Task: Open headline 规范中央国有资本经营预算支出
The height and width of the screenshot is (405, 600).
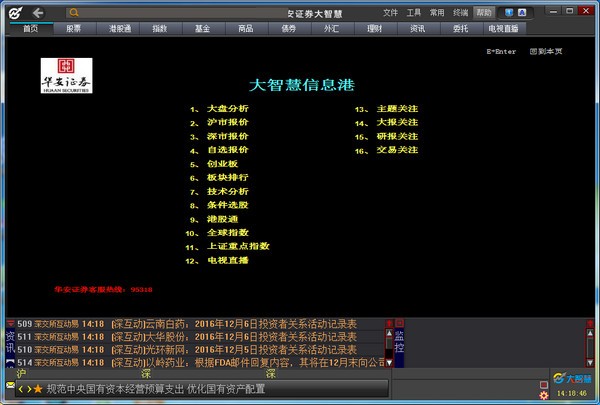Action: [x=156, y=389]
